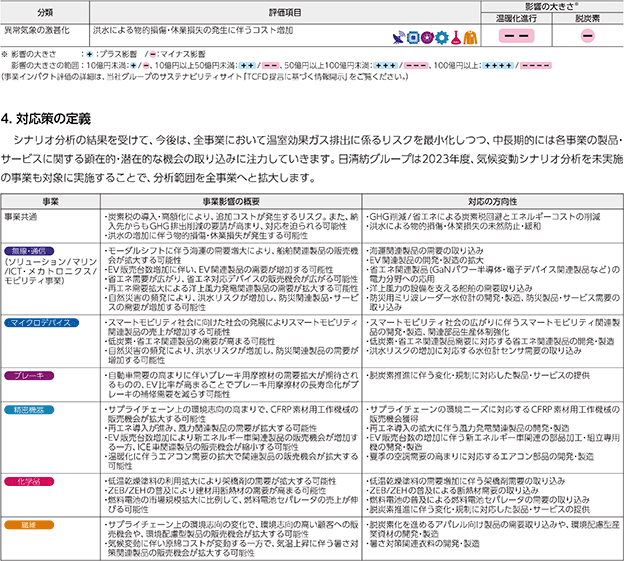
Task: Click the 温暖化に伴うエアコン需要の拡大 bullet
Action: pos(231,461)
